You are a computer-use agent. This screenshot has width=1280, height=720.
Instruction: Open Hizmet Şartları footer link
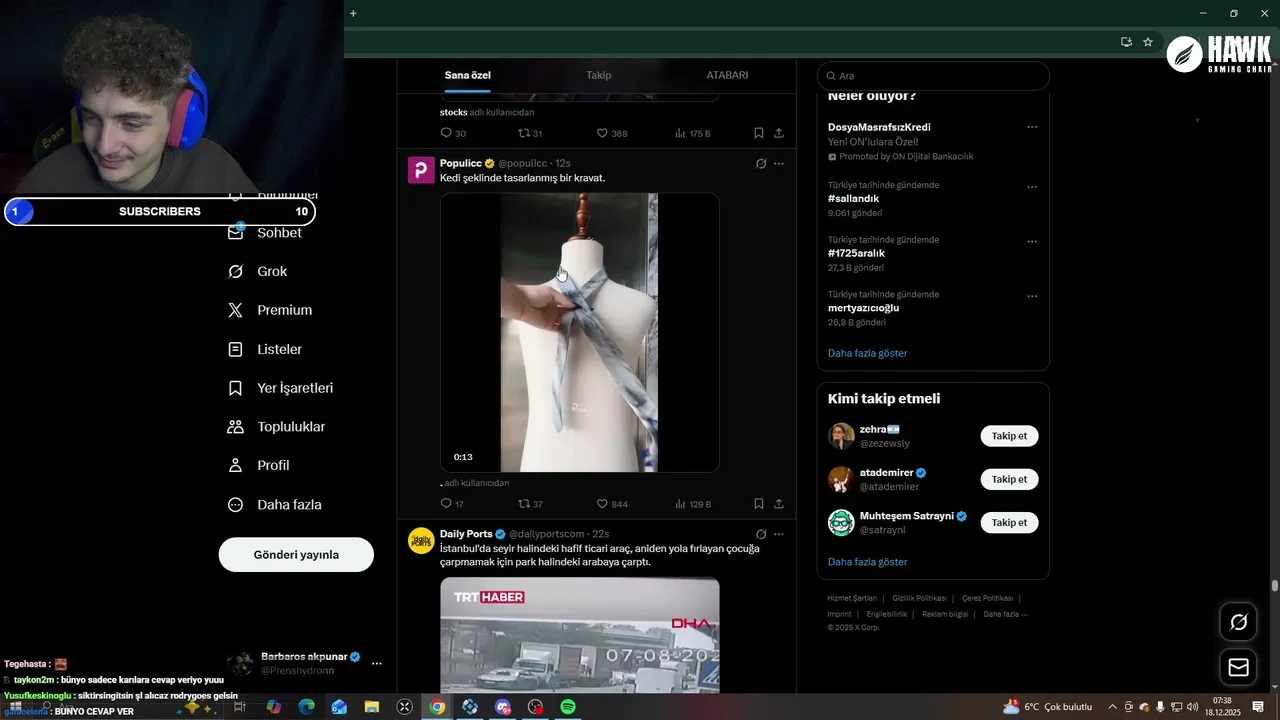click(x=852, y=598)
